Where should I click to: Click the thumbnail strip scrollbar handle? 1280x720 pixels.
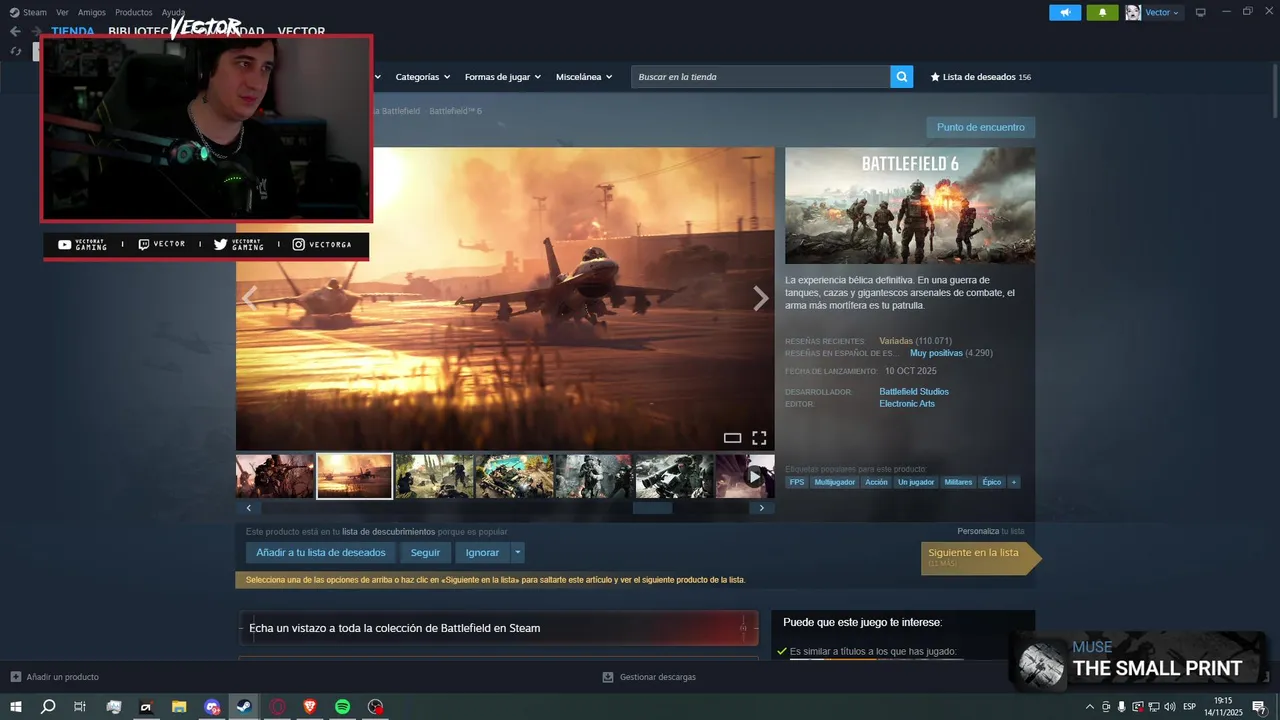(x=652, y=508)
